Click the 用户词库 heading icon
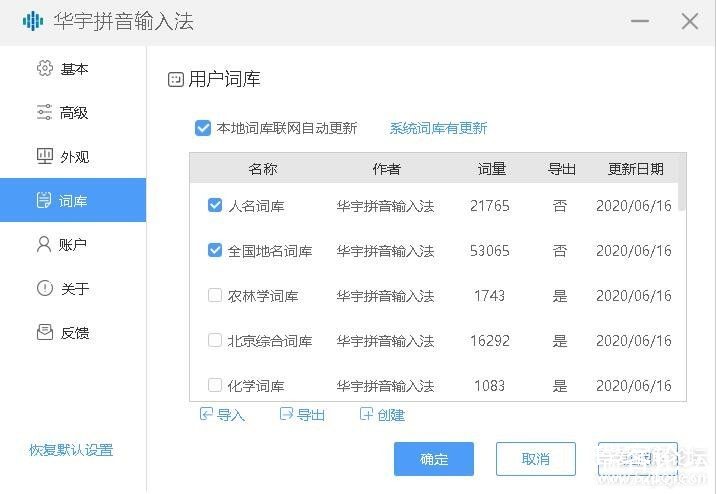The image size is (716, 494). [x=176, y=79]
